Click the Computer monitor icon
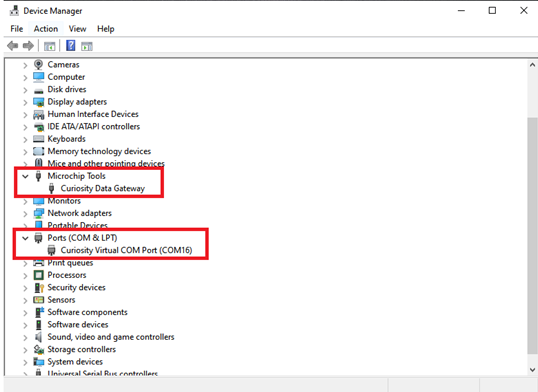The width and height of the screenshot is (538, 392). coord(38,77)
